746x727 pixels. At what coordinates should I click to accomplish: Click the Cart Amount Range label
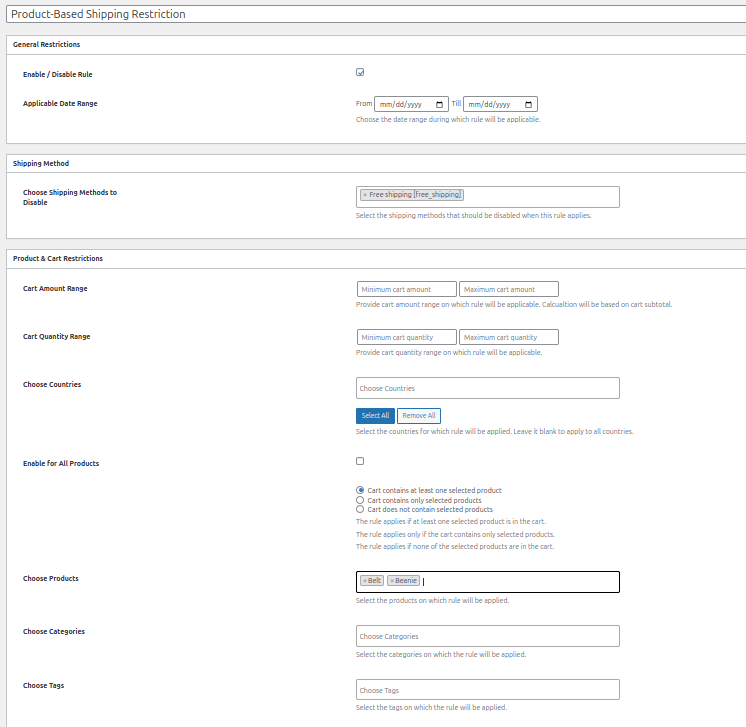(x=55, y=288)
